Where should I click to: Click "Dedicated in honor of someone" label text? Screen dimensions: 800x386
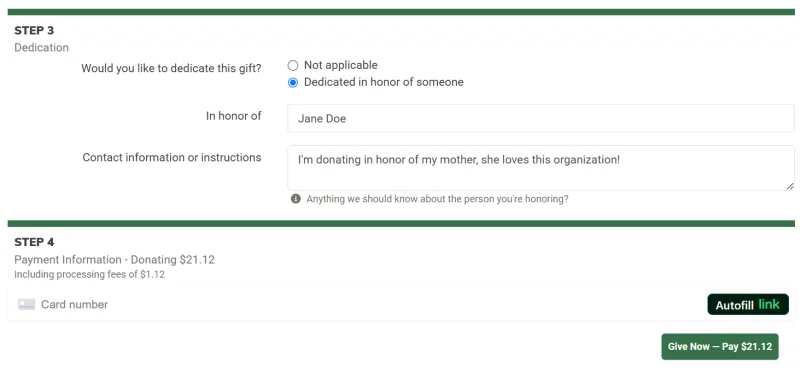coord(384,82)
